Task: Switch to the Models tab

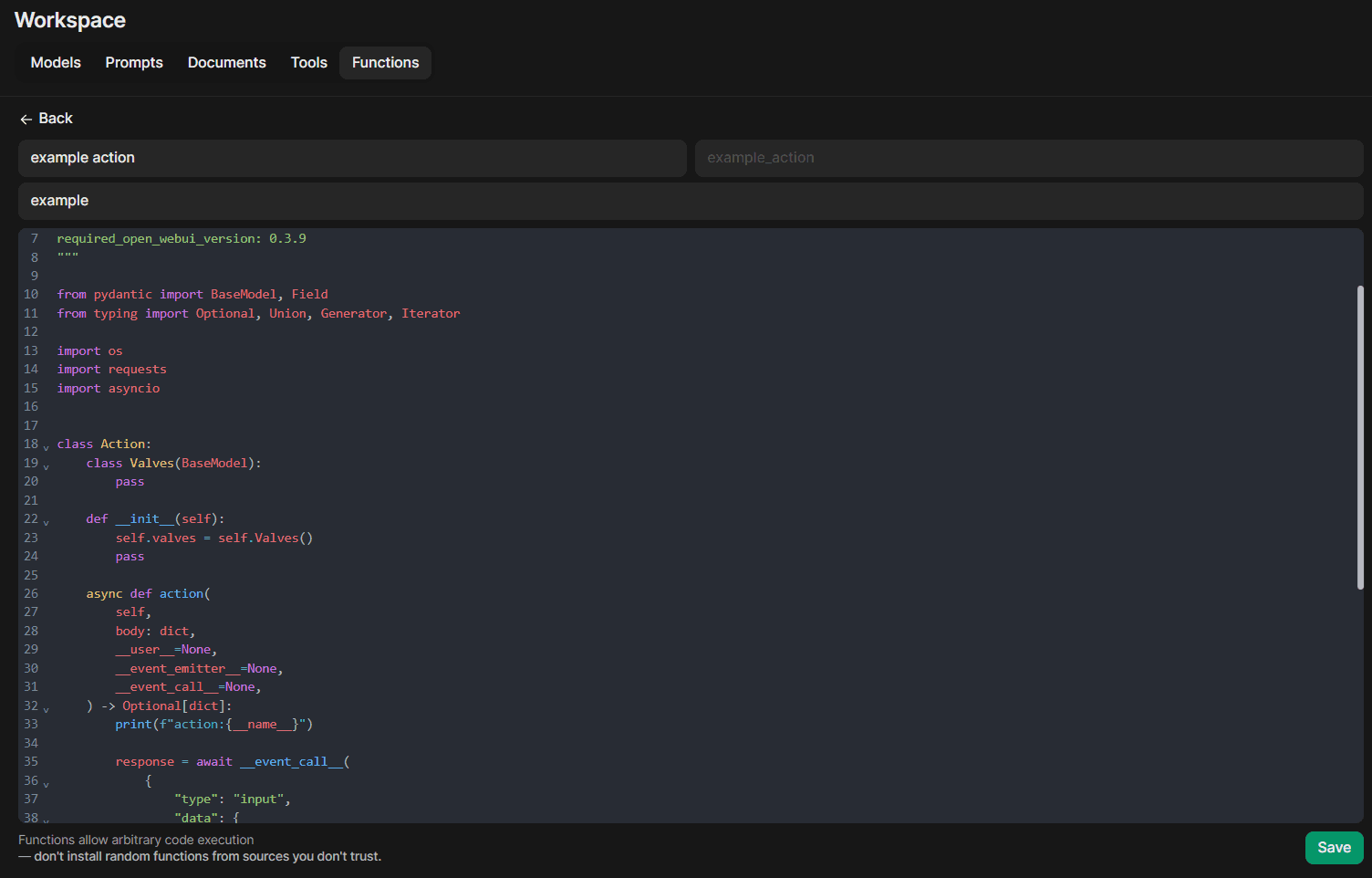Action: click(x=55, y=62)
